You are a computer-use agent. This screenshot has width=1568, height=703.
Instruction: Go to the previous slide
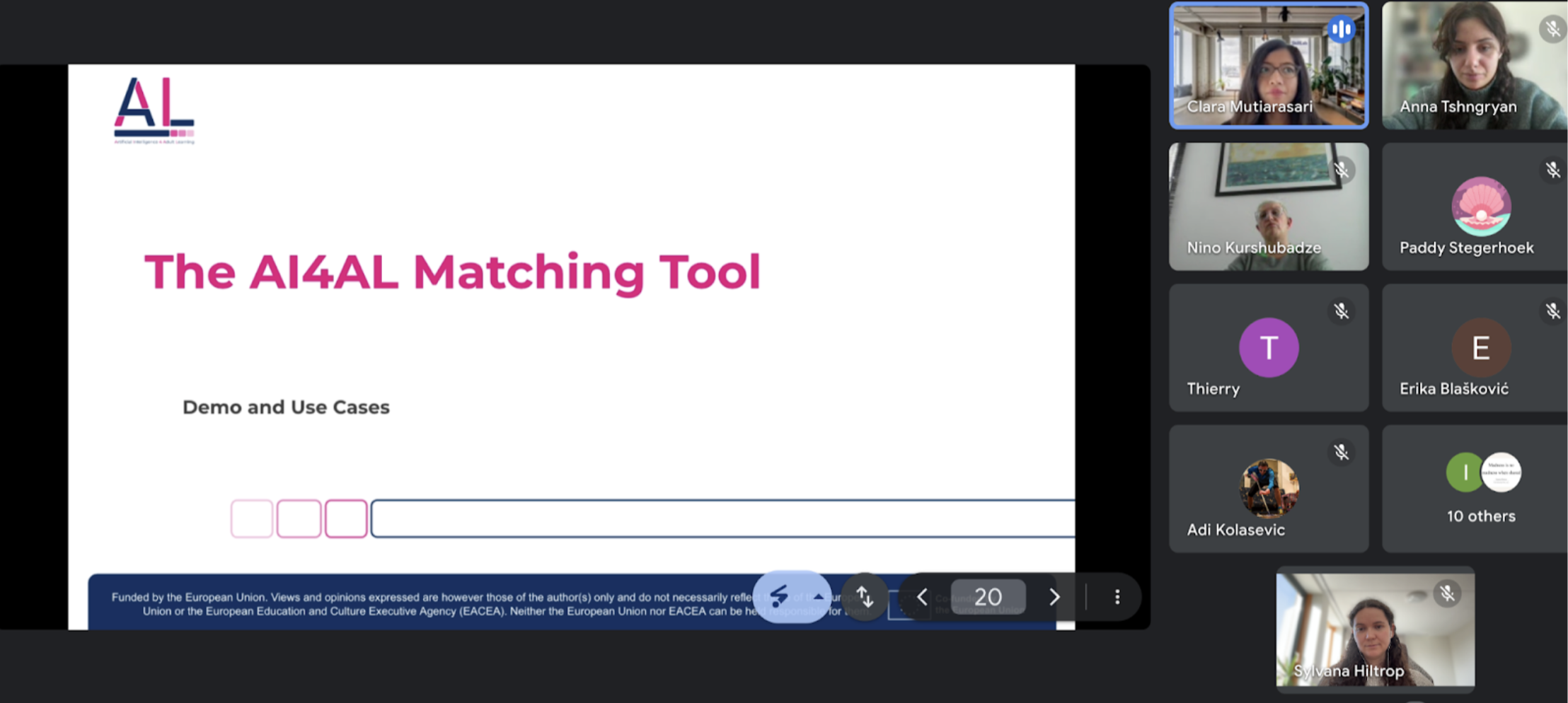pyautogui.click(x=922, y=597)
